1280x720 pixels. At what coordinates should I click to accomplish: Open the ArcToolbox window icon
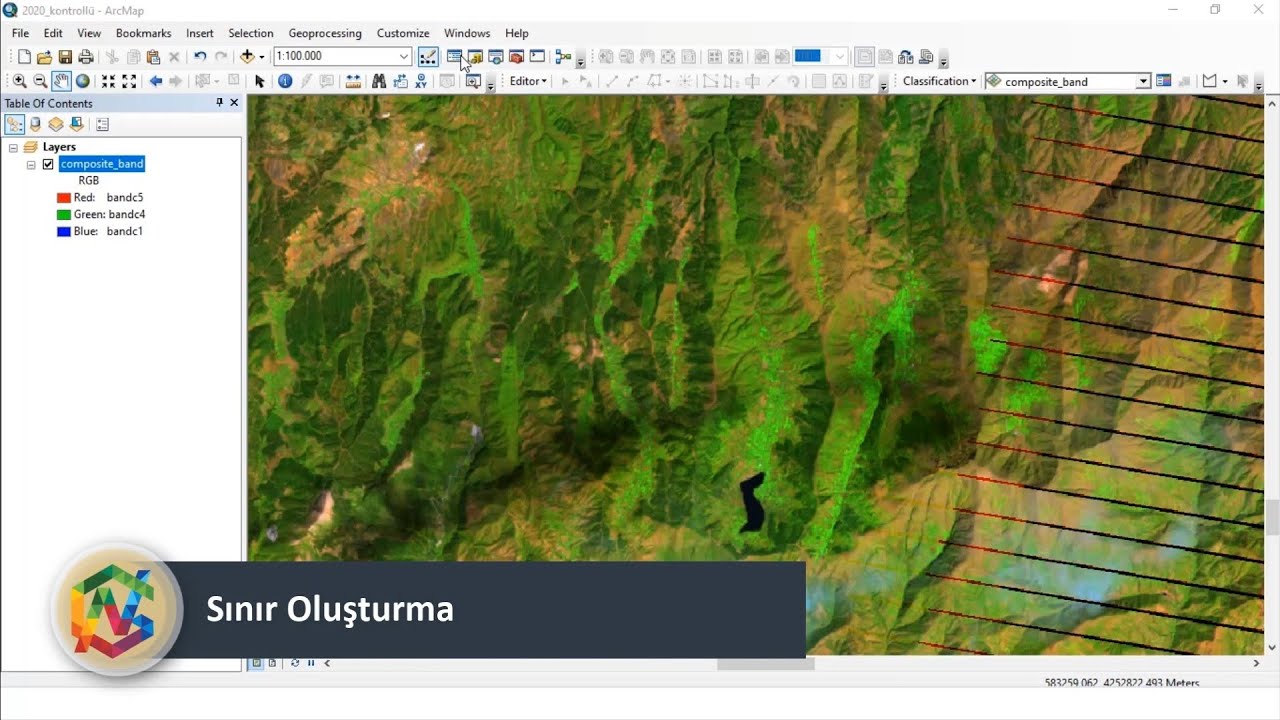tap(517, 57)
